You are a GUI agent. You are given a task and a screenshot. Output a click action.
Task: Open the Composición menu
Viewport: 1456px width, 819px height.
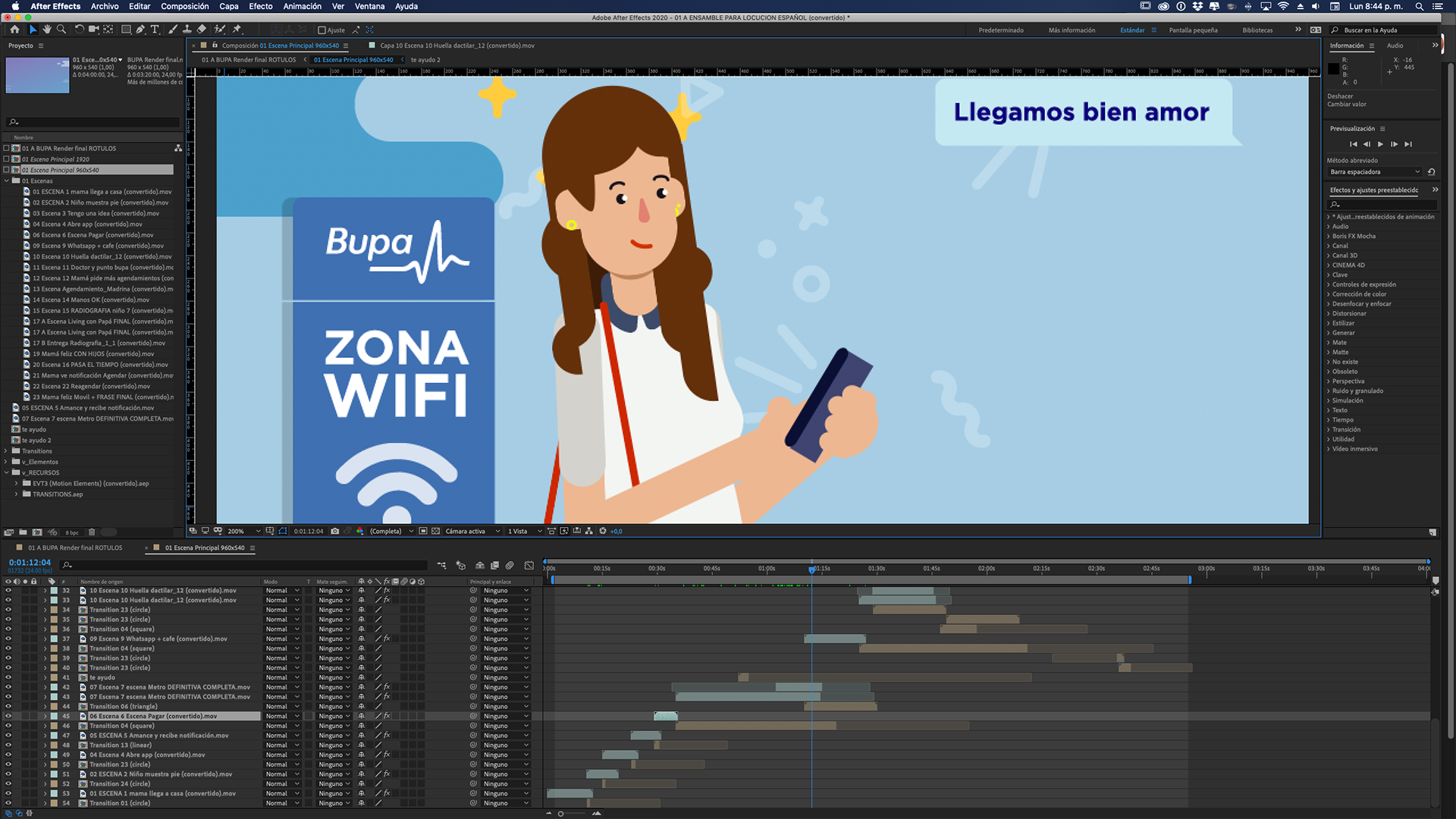(x=184, y=6)
